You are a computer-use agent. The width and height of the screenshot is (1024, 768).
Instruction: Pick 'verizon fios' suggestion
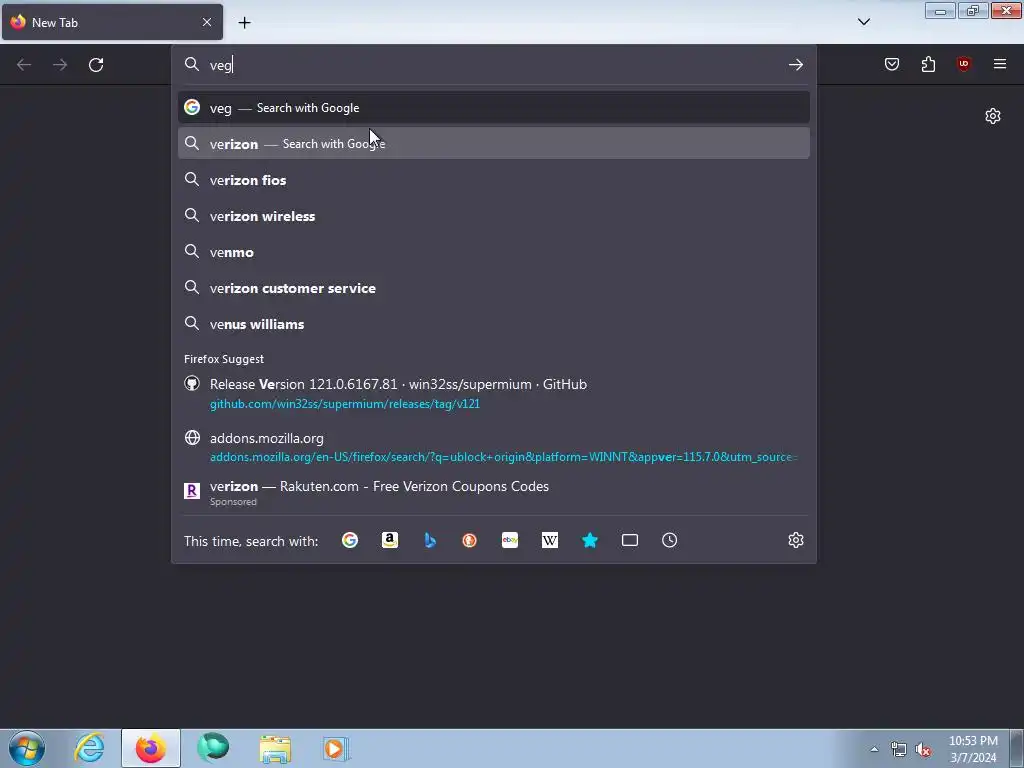tap(494, 180)
